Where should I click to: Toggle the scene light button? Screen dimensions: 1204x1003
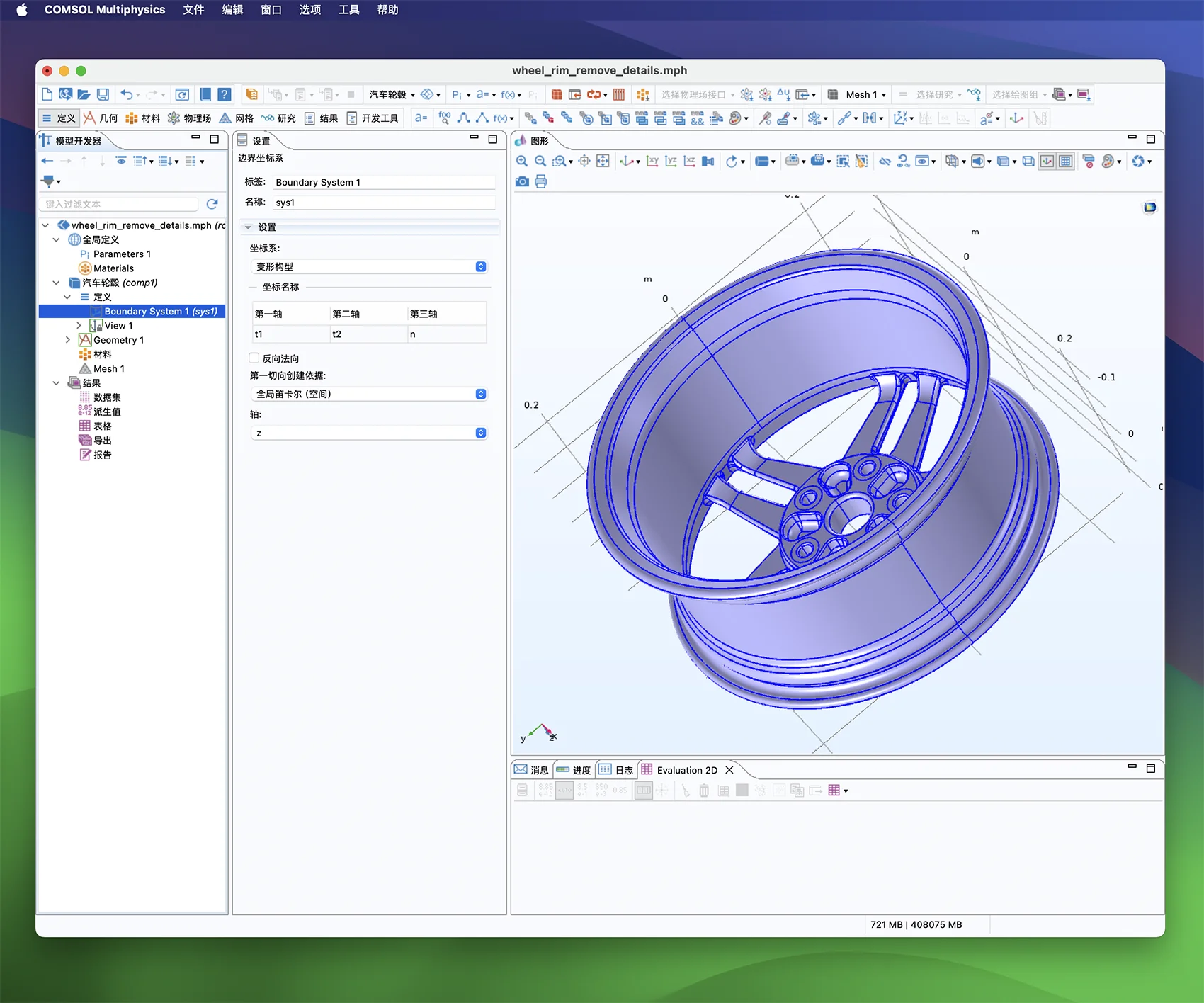(978, 161)
